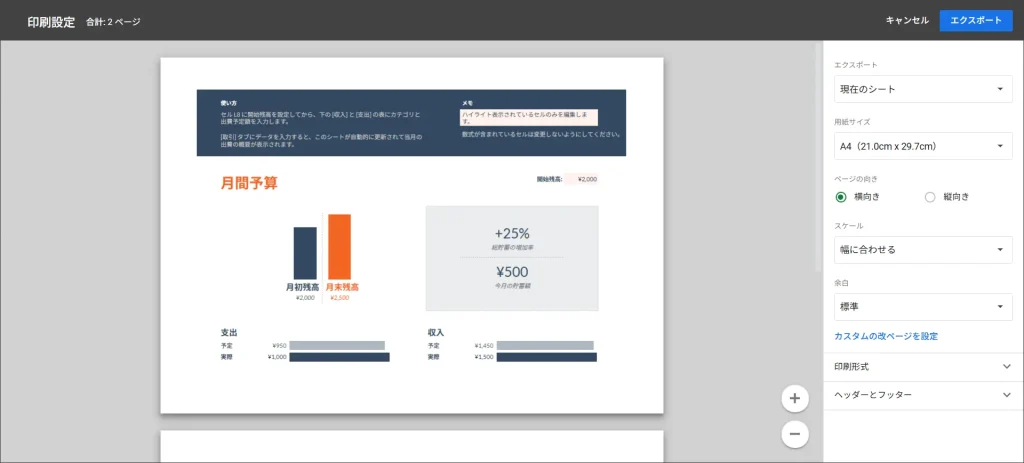Open the 余白 標準 dropdown
This screenshot has height=463, width=1024.
pos(923,307)
